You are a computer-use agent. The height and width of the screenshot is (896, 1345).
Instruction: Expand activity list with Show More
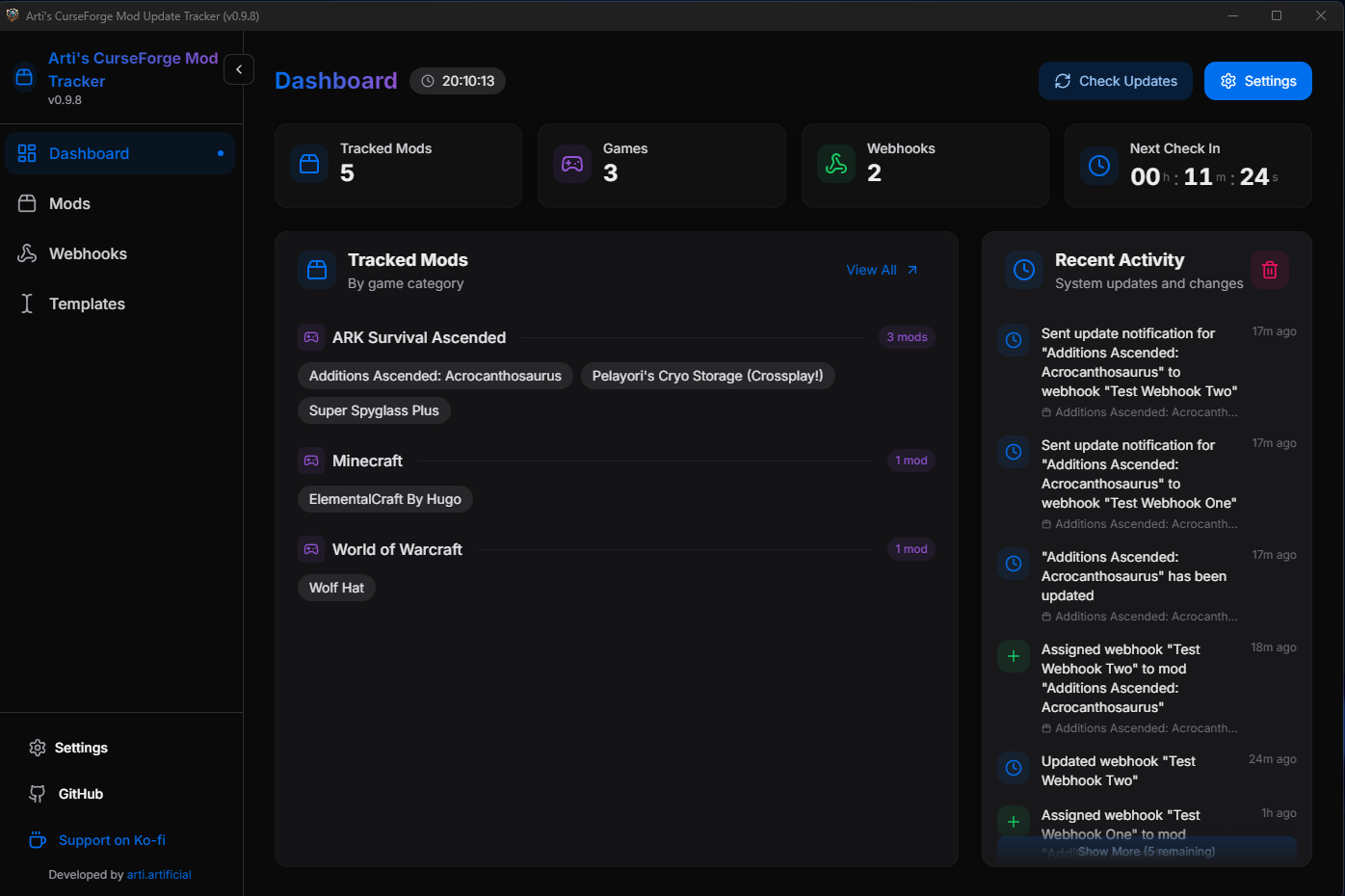[1147, 852]
